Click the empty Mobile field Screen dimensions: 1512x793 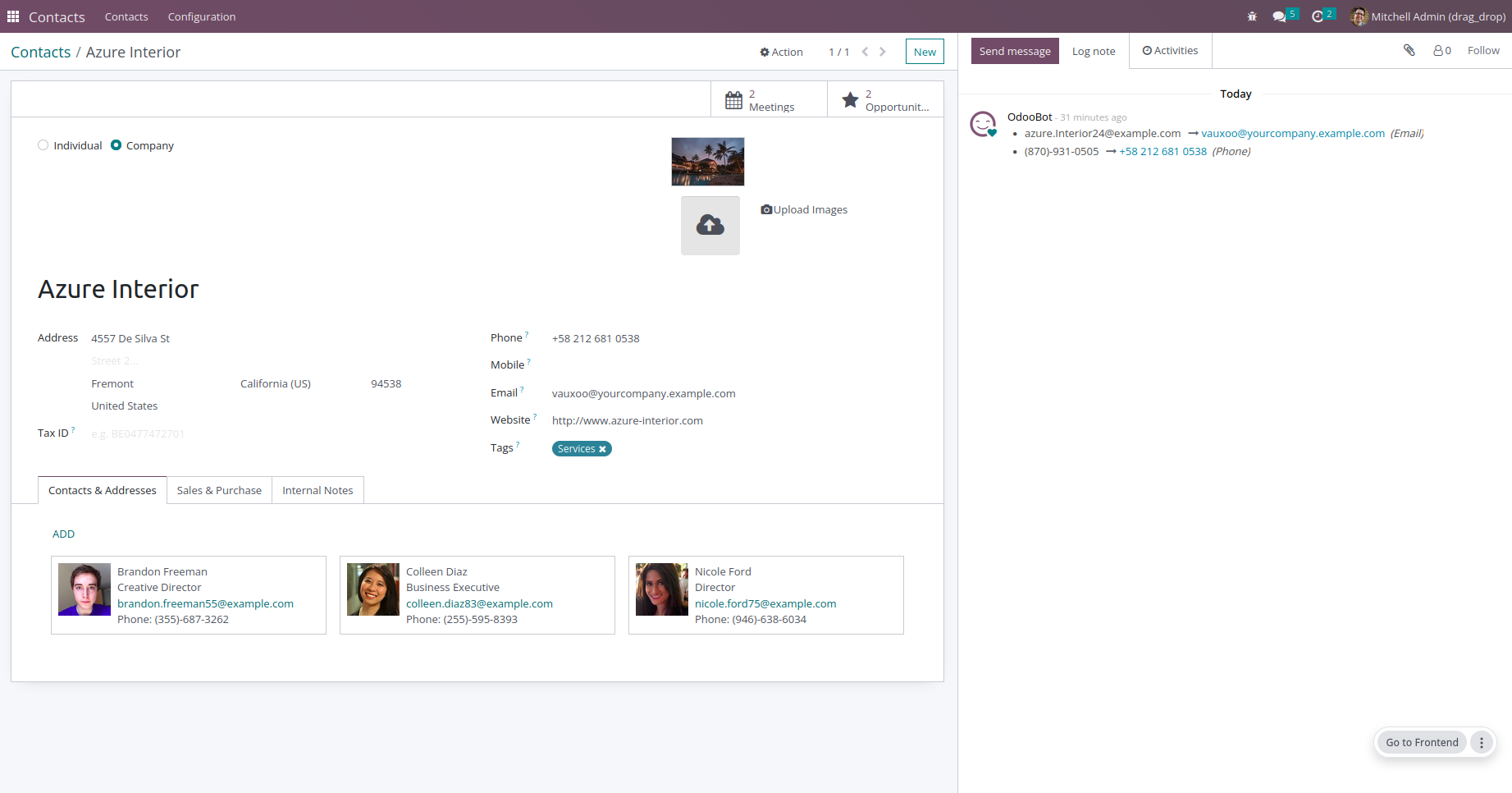click(x=734, y=365)
